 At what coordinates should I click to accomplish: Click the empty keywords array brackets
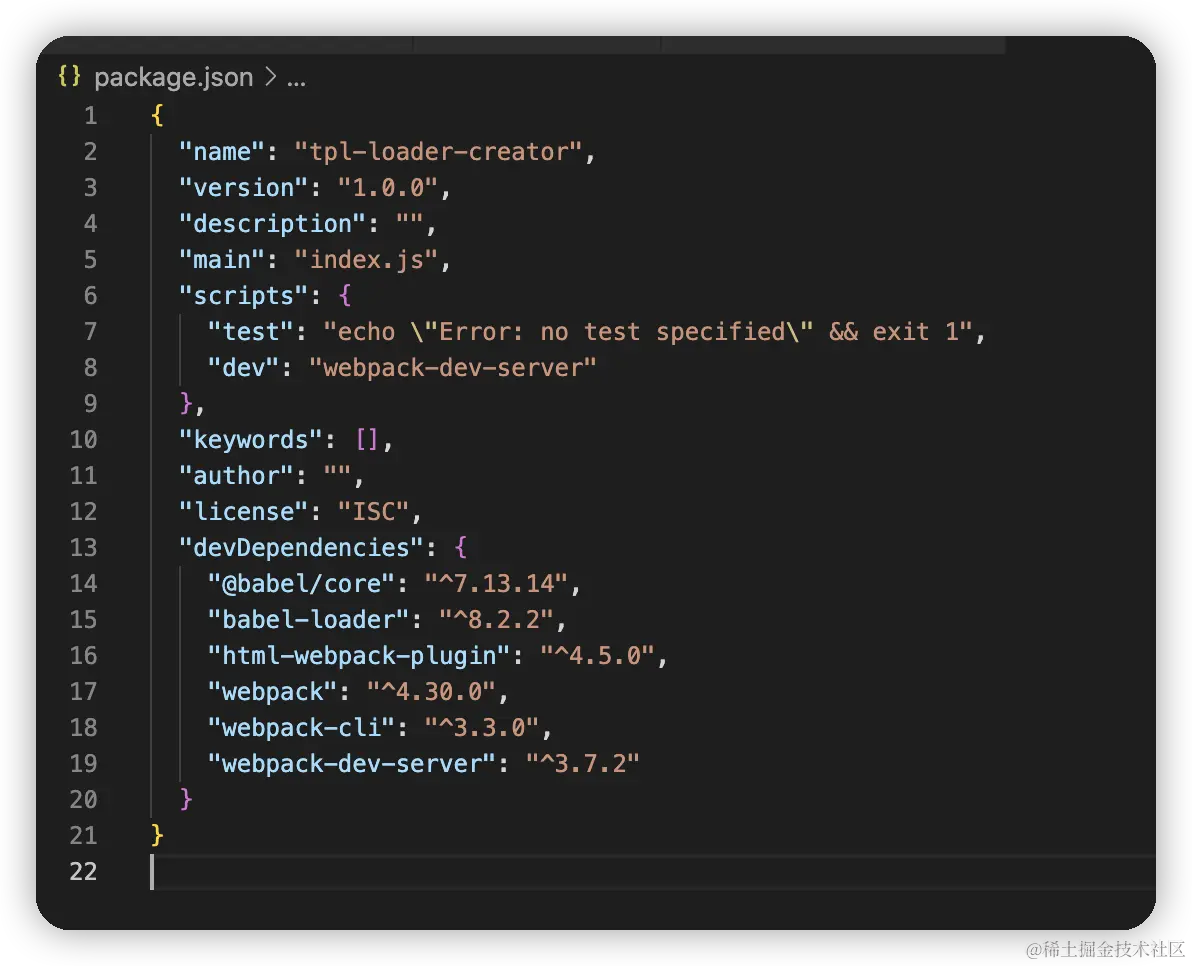[368, 439]
